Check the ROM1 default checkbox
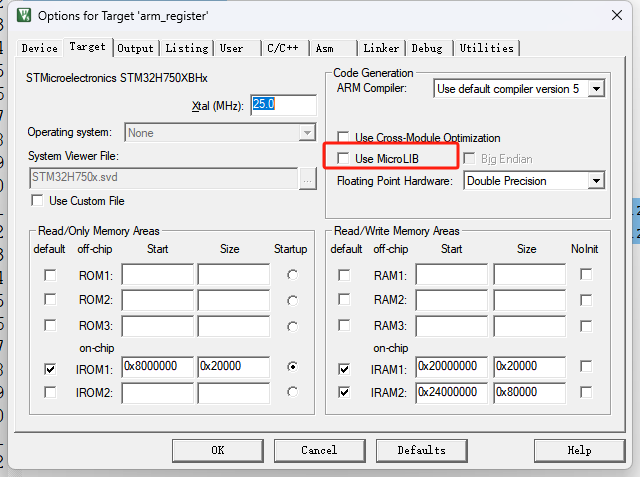Image resolution: width=640 pixels, height=477 pixels. click(x=50, y=275)
